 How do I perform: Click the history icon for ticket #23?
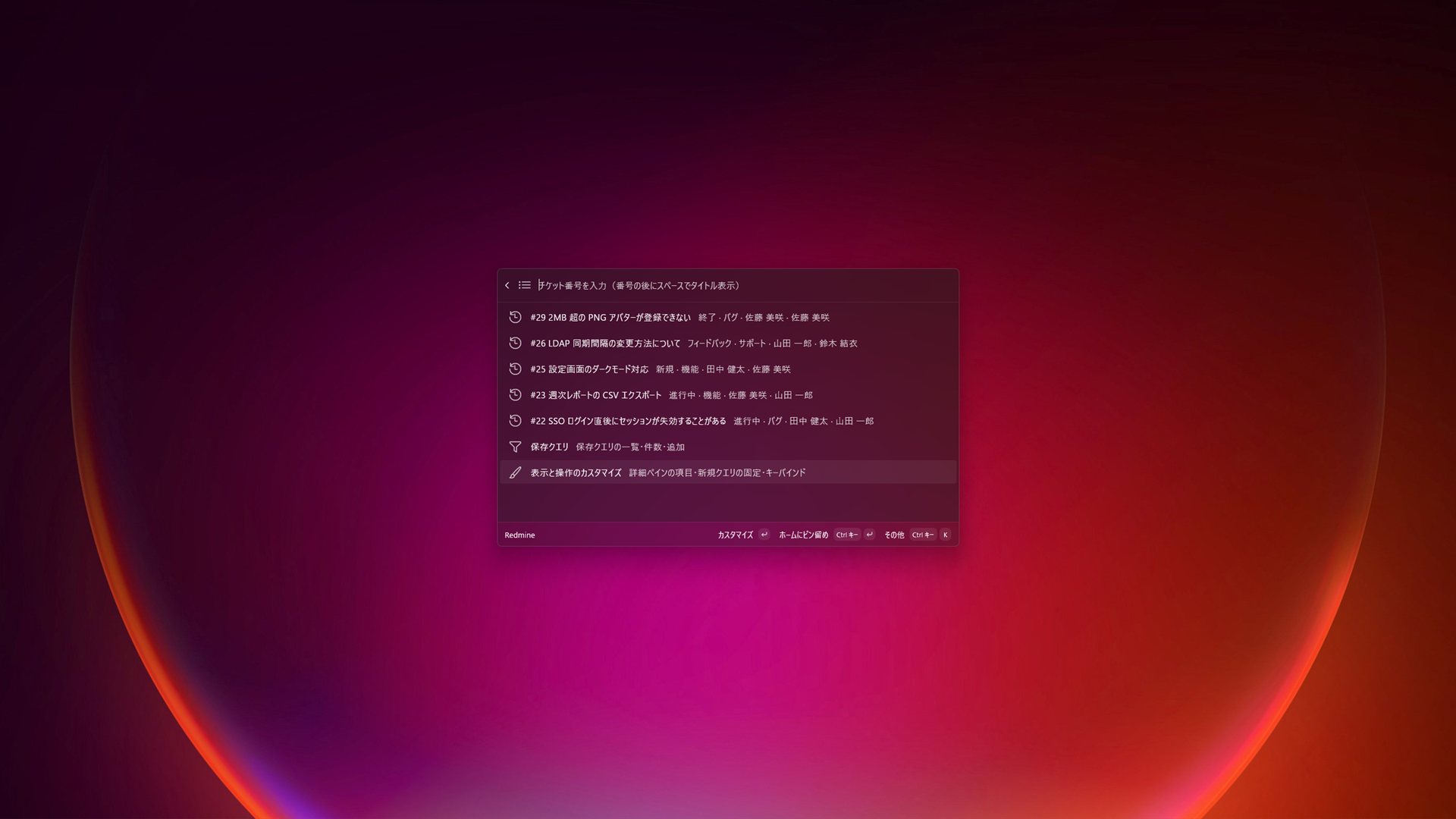point(515,394)
